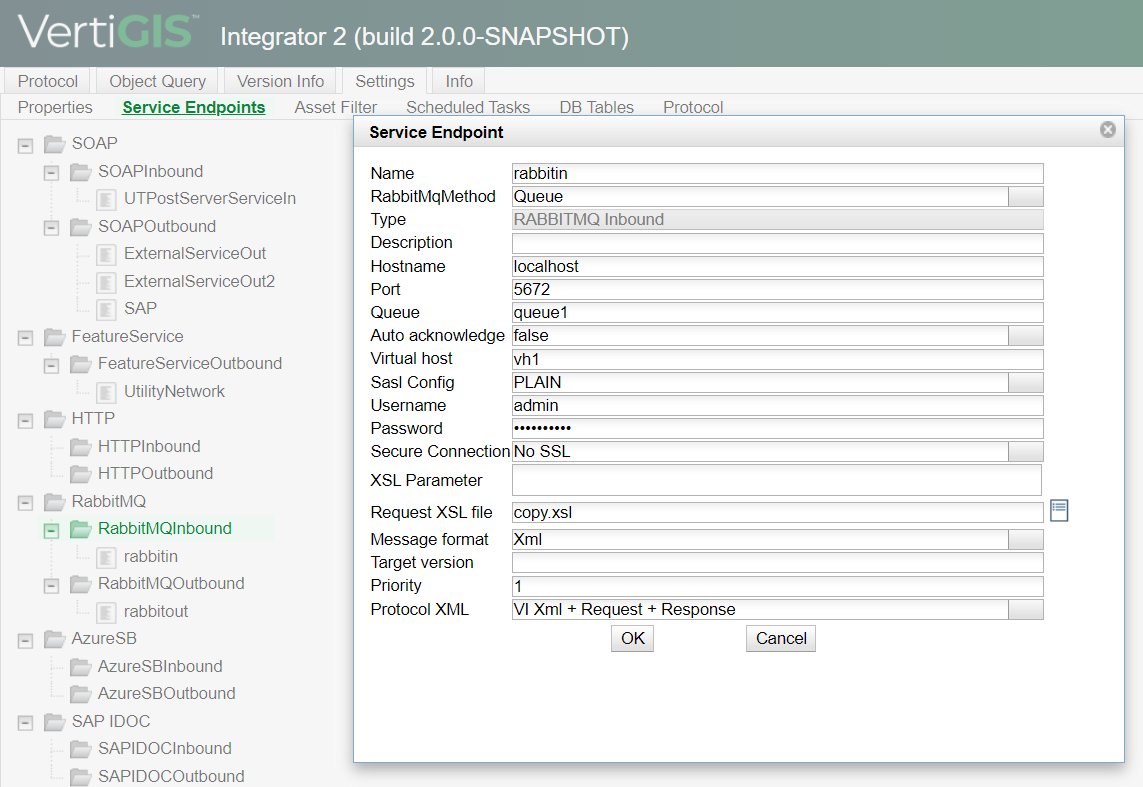Open the Request XSL file browse icon
The width and height of the screenshot is (1143, 787).
(x=1059, y=511)
